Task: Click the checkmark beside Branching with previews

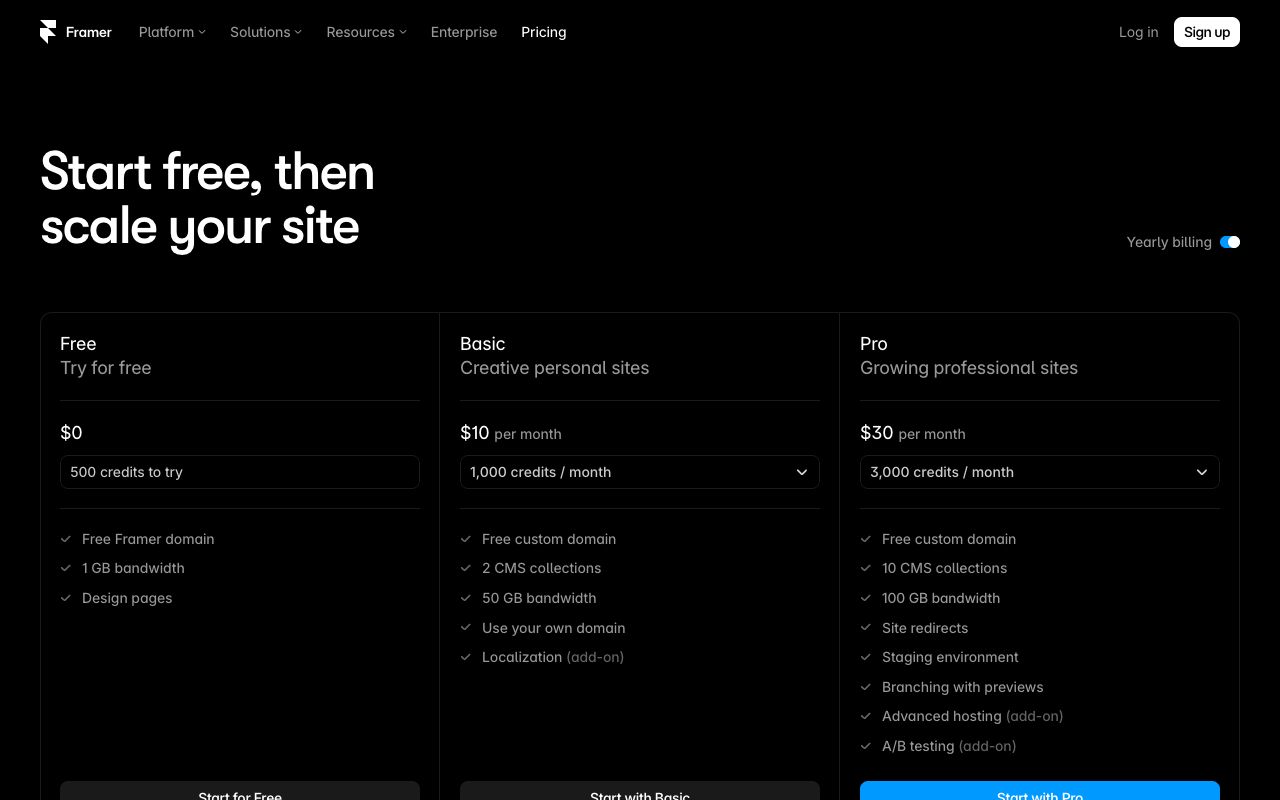Action: coord(866,687)
